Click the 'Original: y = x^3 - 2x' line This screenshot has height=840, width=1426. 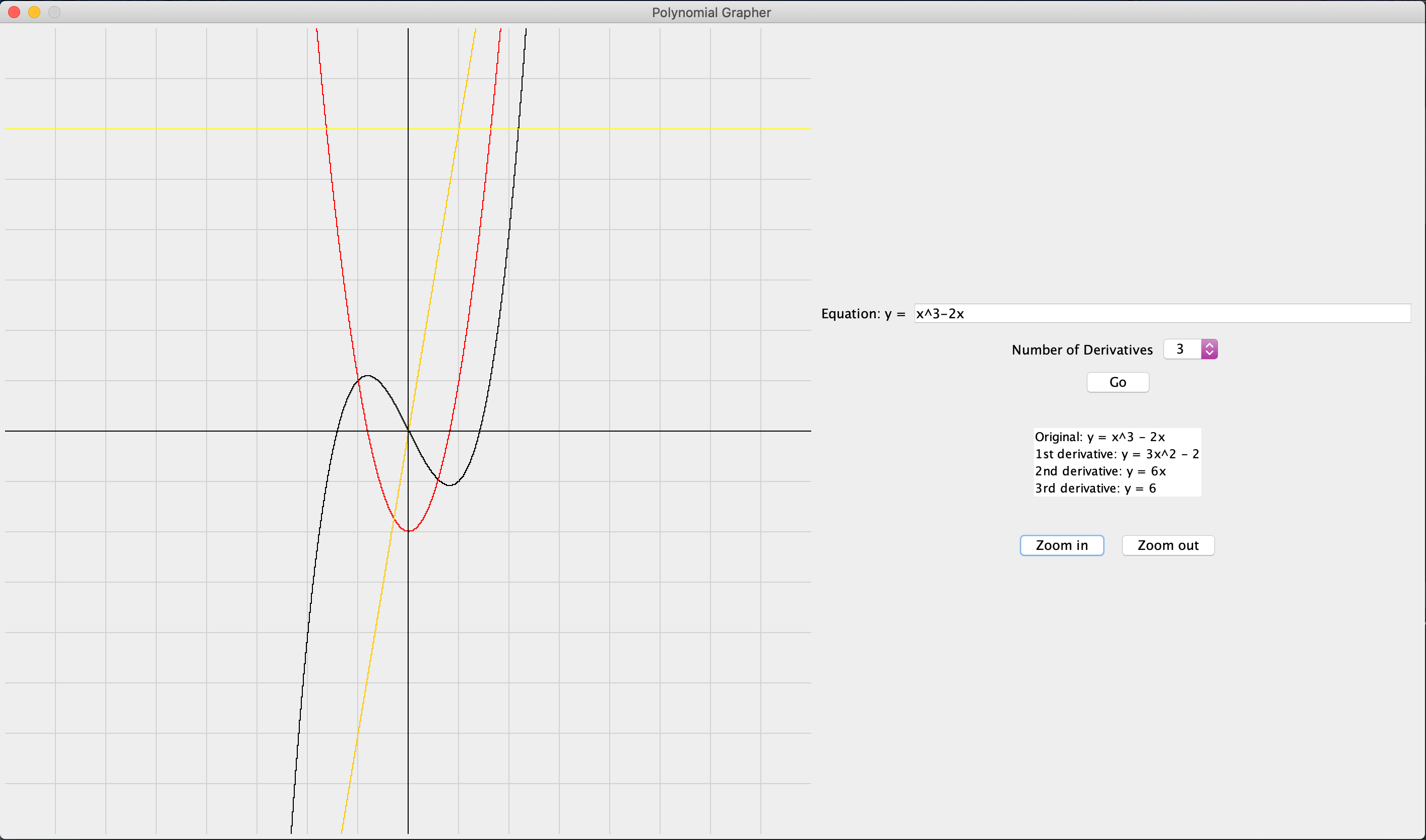pos(1099,437)
